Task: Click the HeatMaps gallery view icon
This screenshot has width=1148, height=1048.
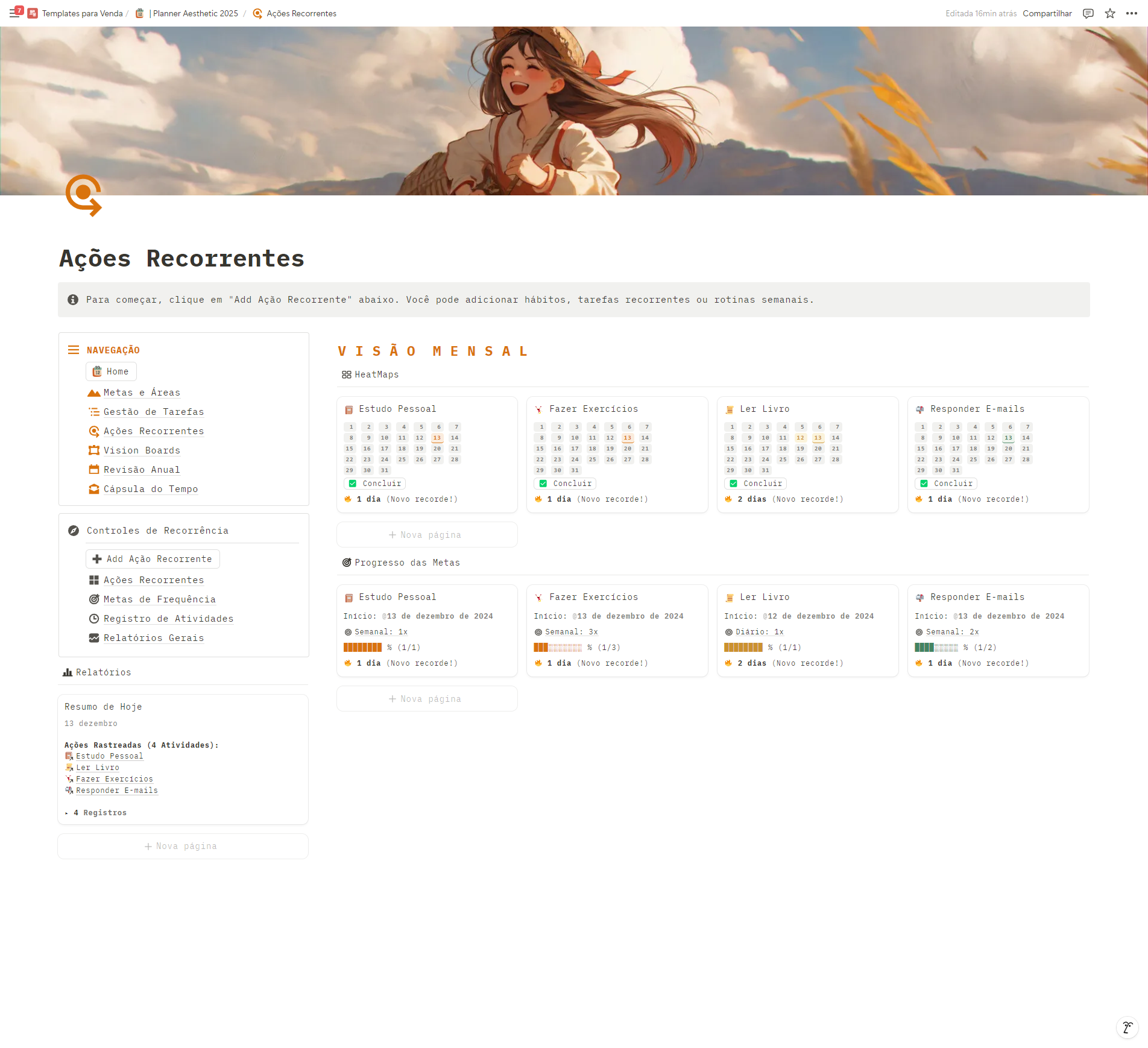Action: click(x=347, y=375)
